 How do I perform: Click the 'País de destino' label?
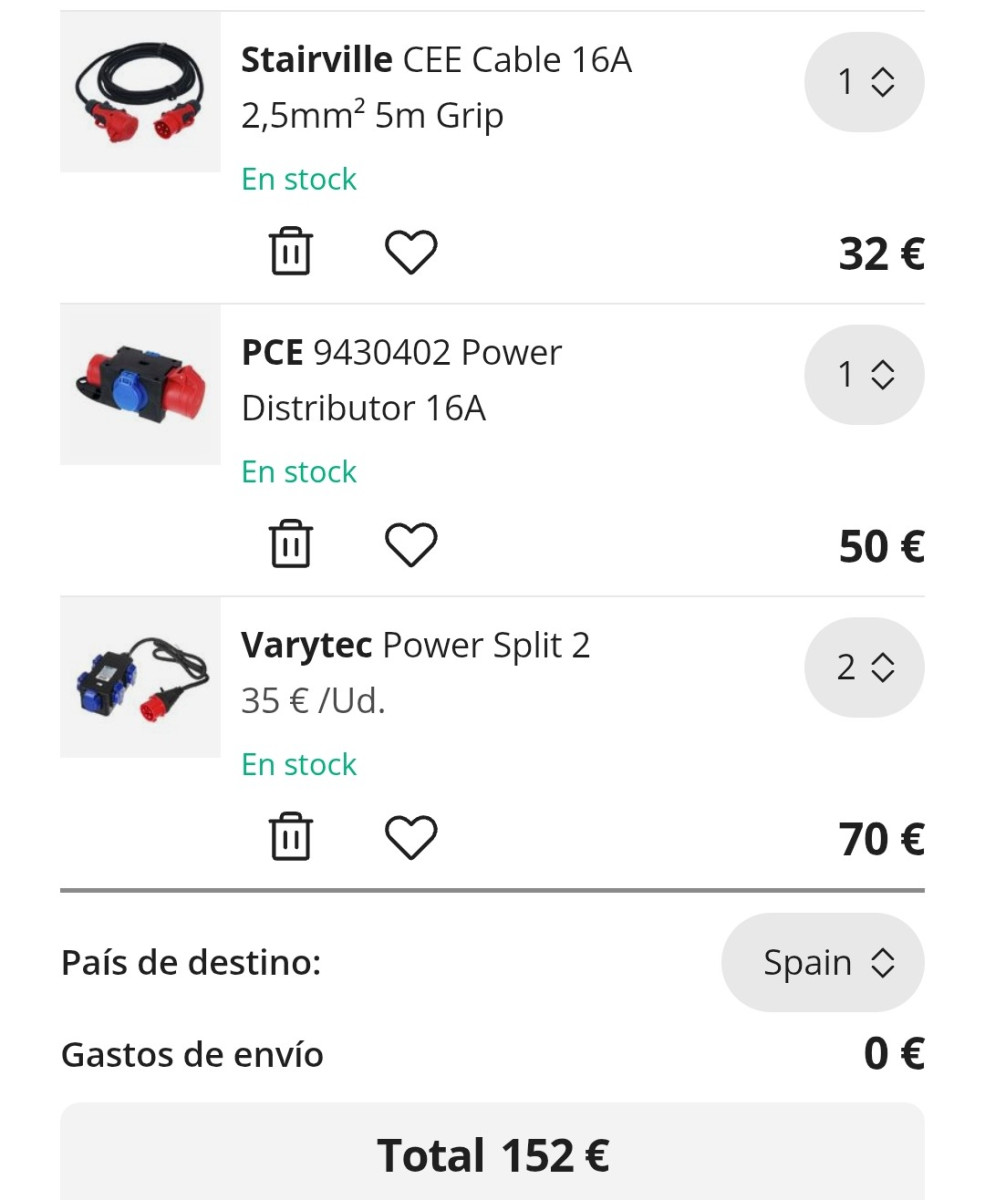tap(191, 963)
